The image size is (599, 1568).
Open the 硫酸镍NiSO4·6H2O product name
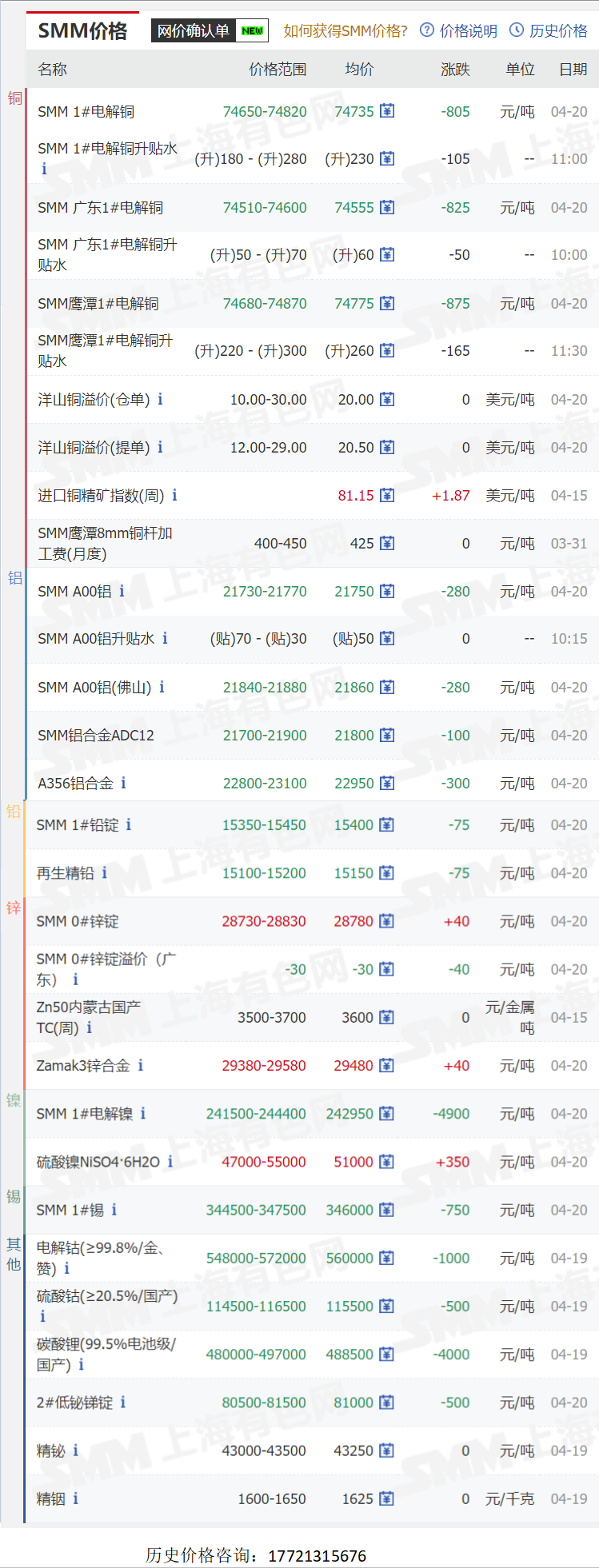pos(98,1162)
